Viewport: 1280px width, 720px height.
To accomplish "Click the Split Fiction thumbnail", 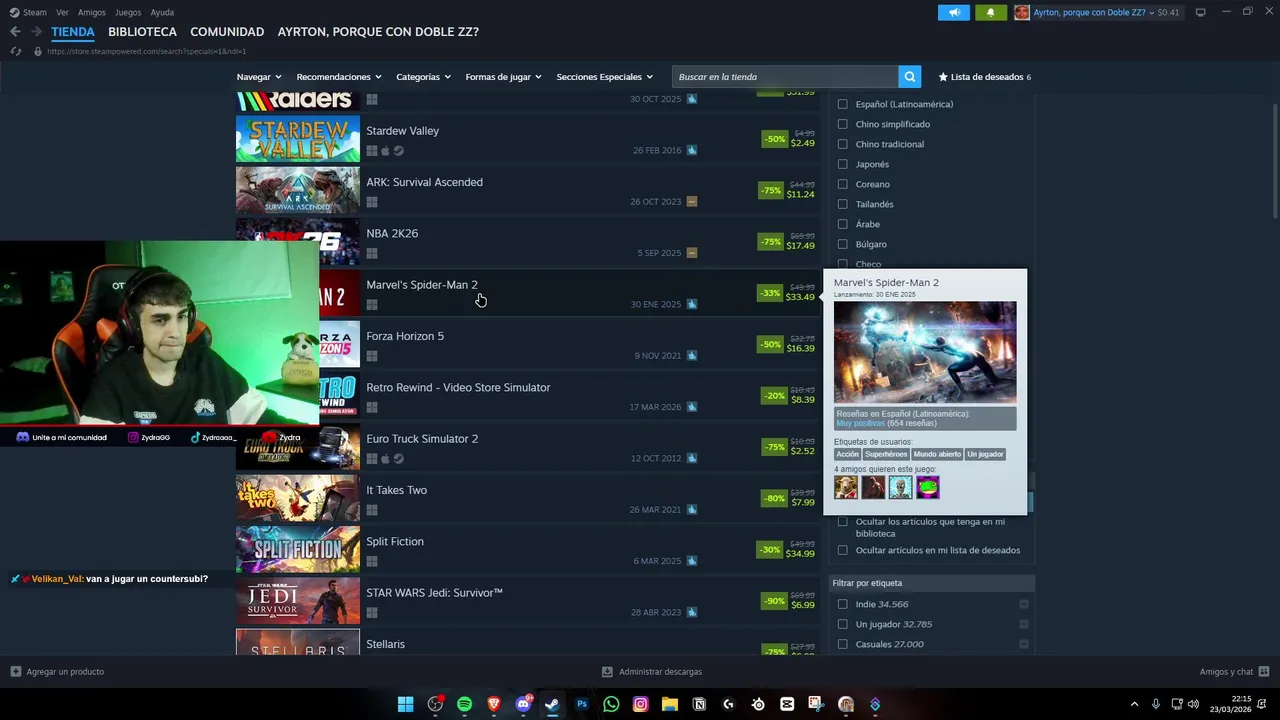I will 298,549.
